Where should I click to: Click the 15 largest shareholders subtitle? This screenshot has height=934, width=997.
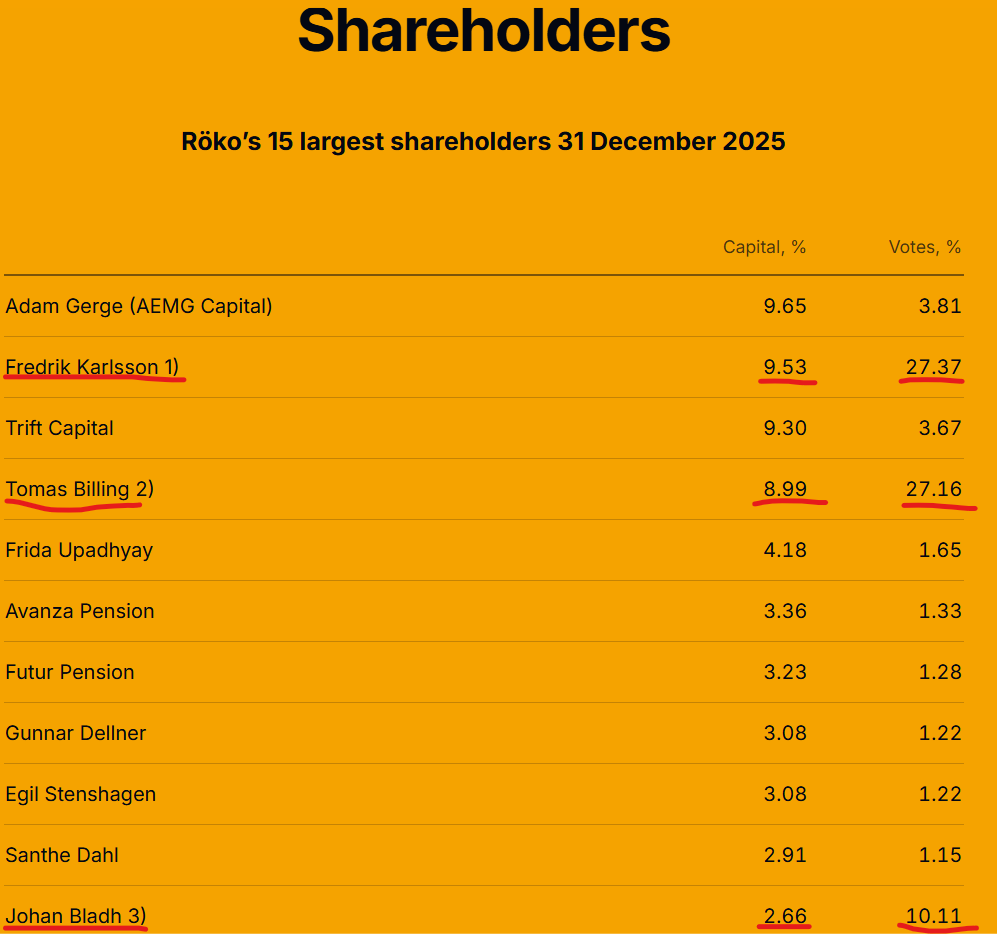(x=483, y=141)
